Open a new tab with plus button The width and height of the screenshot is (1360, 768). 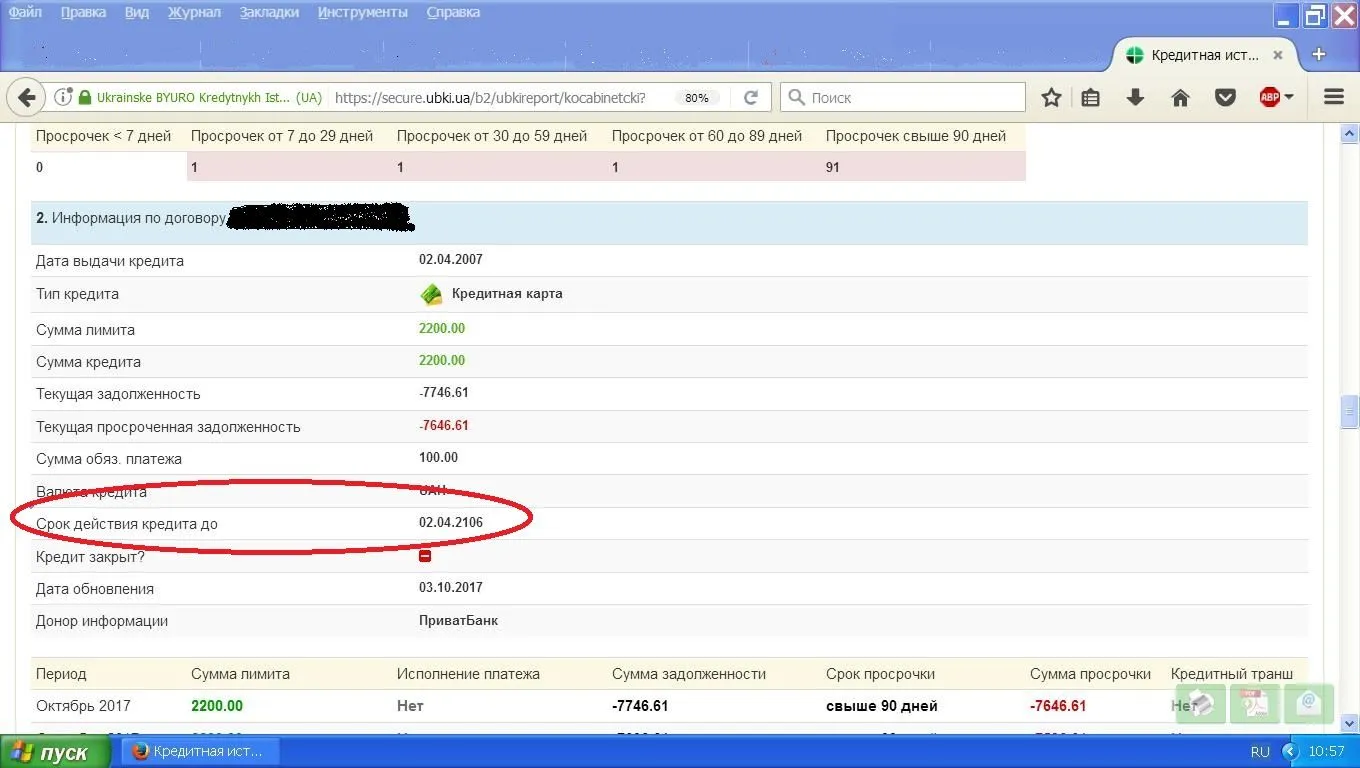[1319, 55]
